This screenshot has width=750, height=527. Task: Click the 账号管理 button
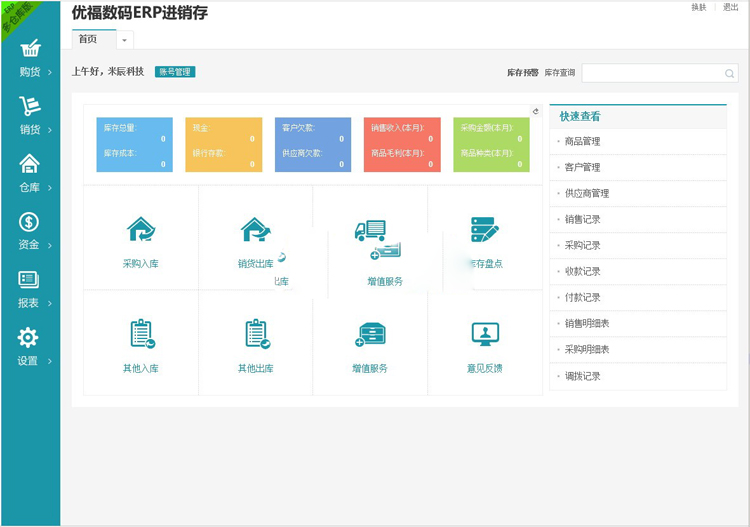click(x=174, y=72)
